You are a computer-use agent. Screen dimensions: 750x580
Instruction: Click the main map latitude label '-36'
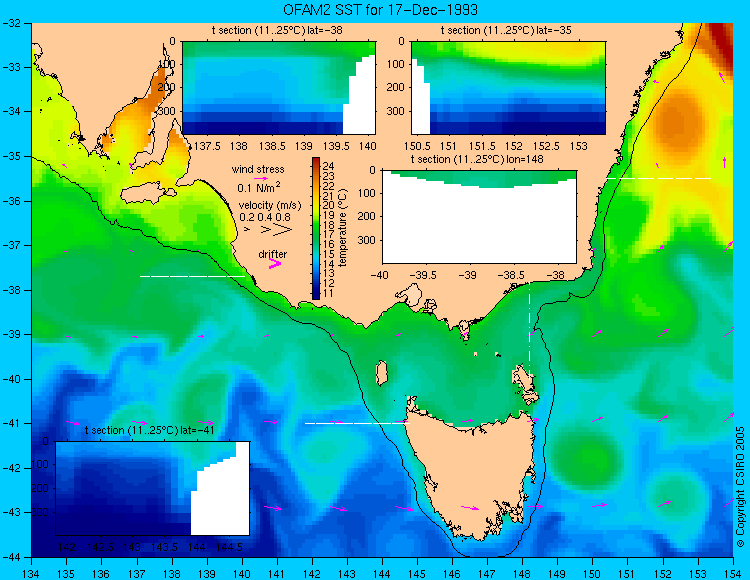(11, 201)
